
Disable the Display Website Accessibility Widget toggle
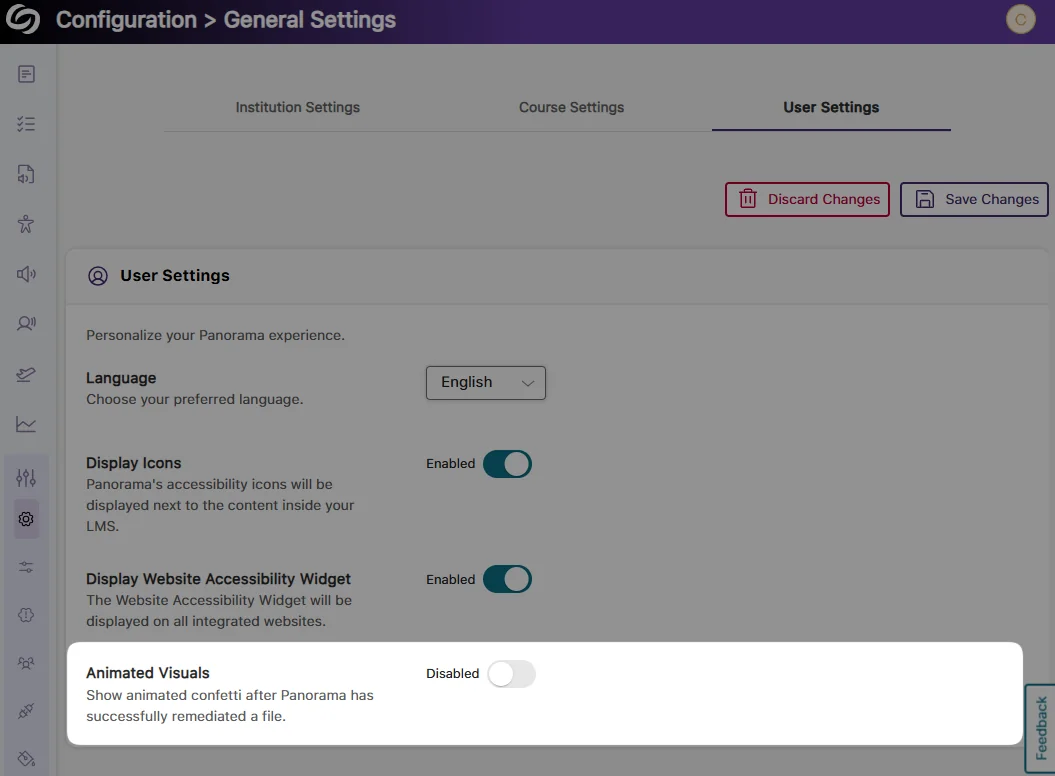click(x=507, y=580)
